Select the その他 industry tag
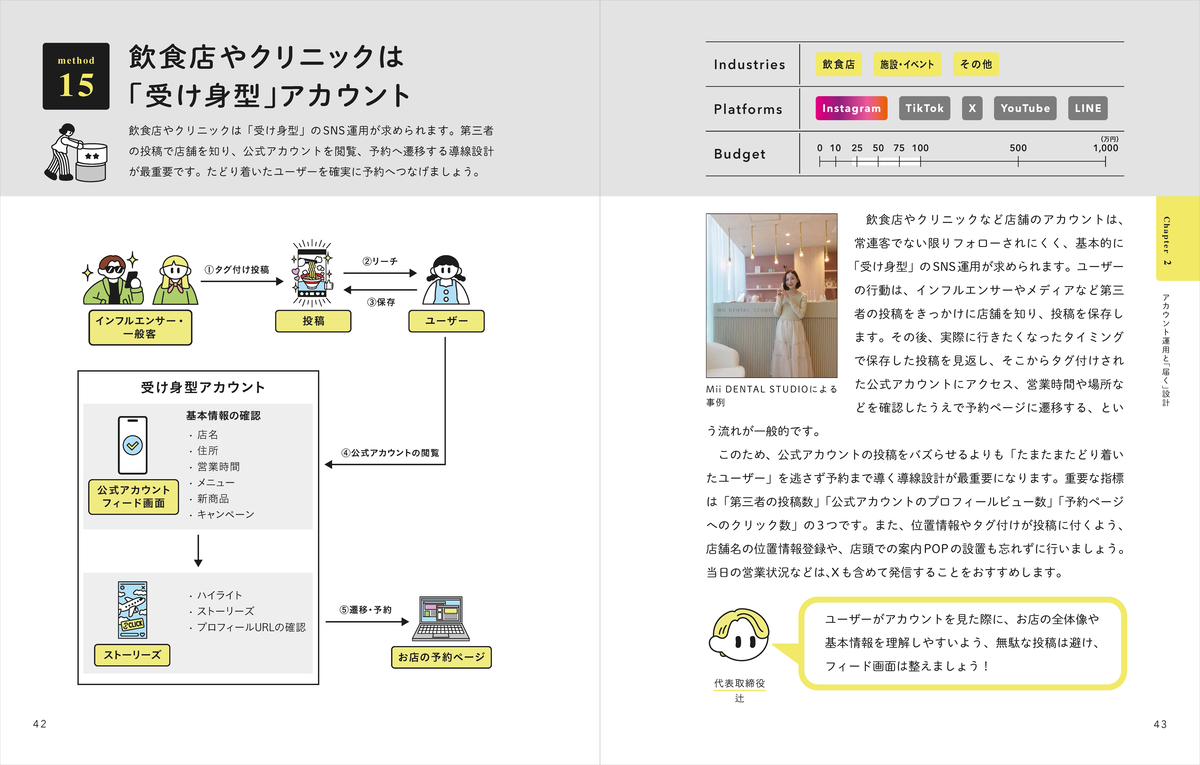 point(975,63)
